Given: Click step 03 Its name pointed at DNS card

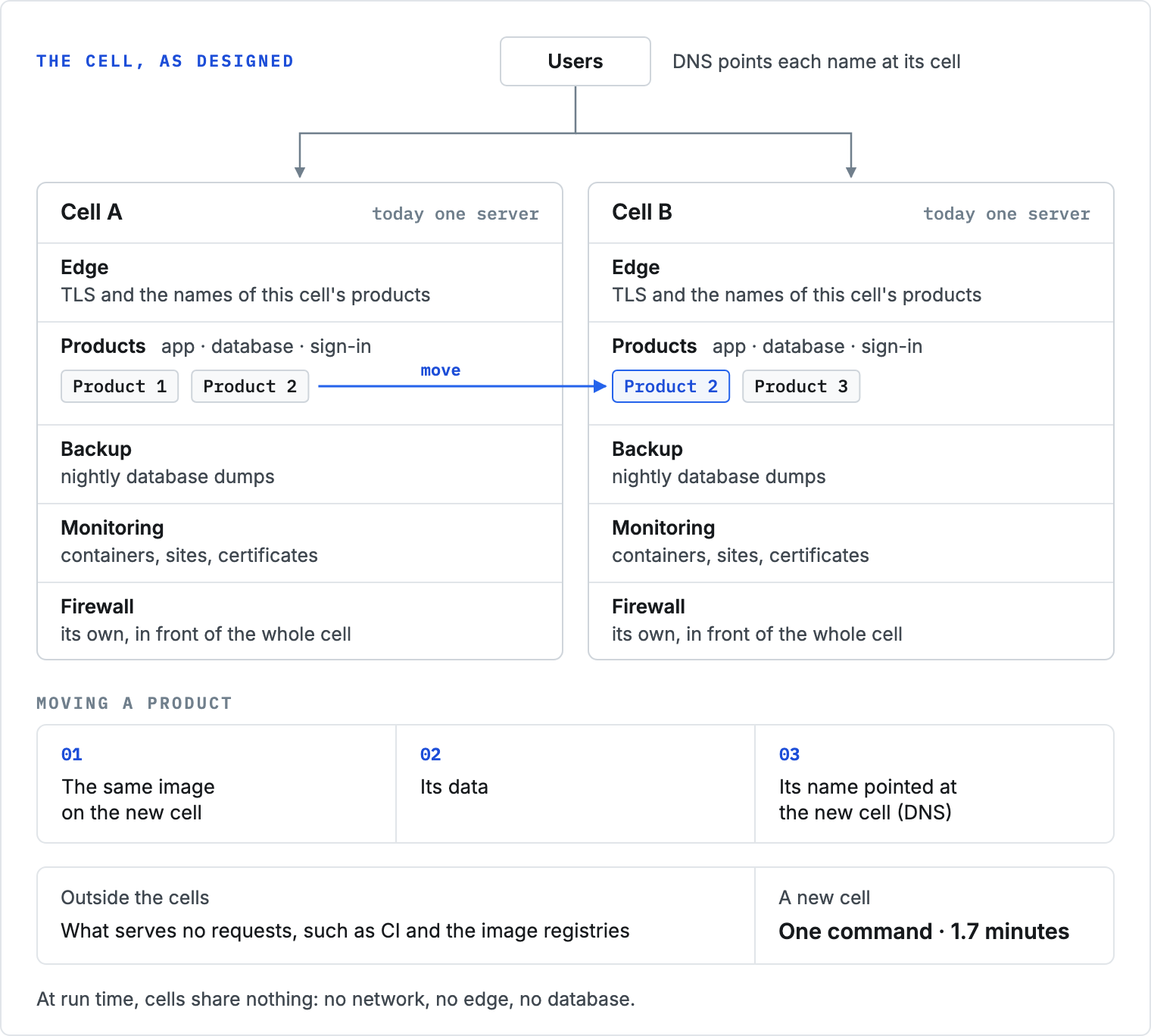Looking at the screenshot, I should coord(934,784).
